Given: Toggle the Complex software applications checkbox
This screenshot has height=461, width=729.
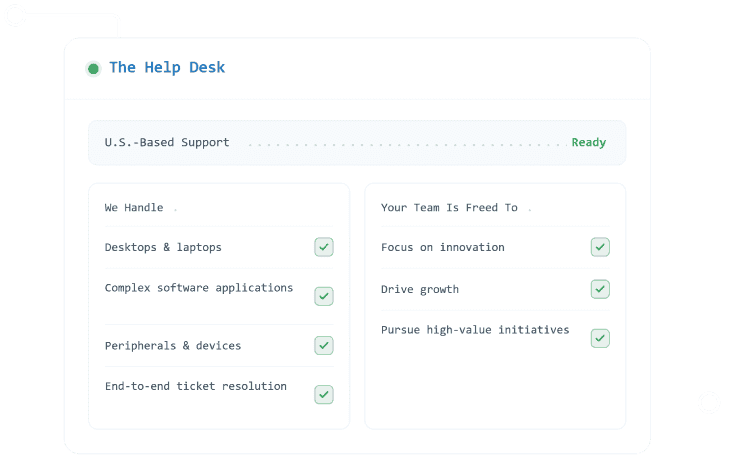Looking at the screenshot, I should [324, 296].
